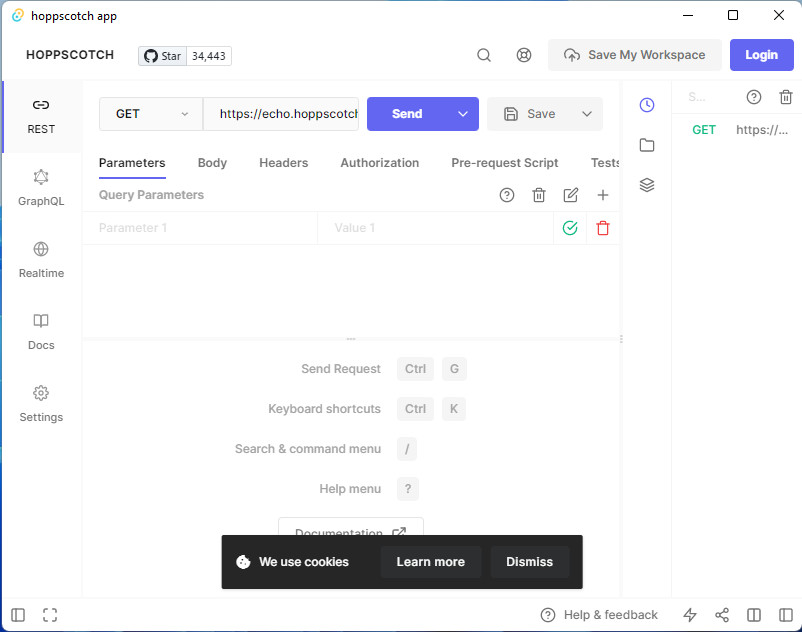Select the Parameters tab
Screen dimensions: 802x632
click(132, 163)
